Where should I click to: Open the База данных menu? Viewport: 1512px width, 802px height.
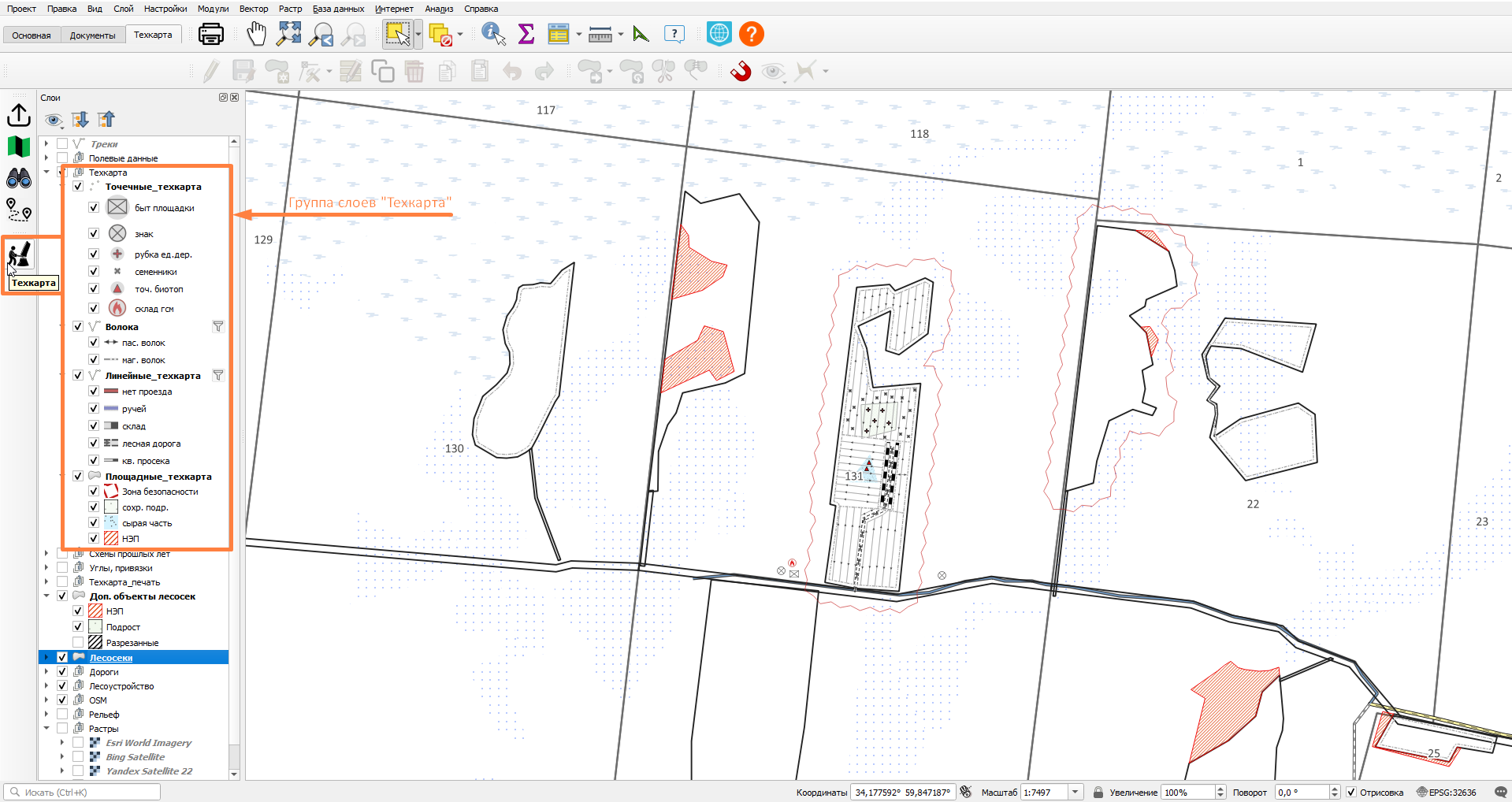338,9
